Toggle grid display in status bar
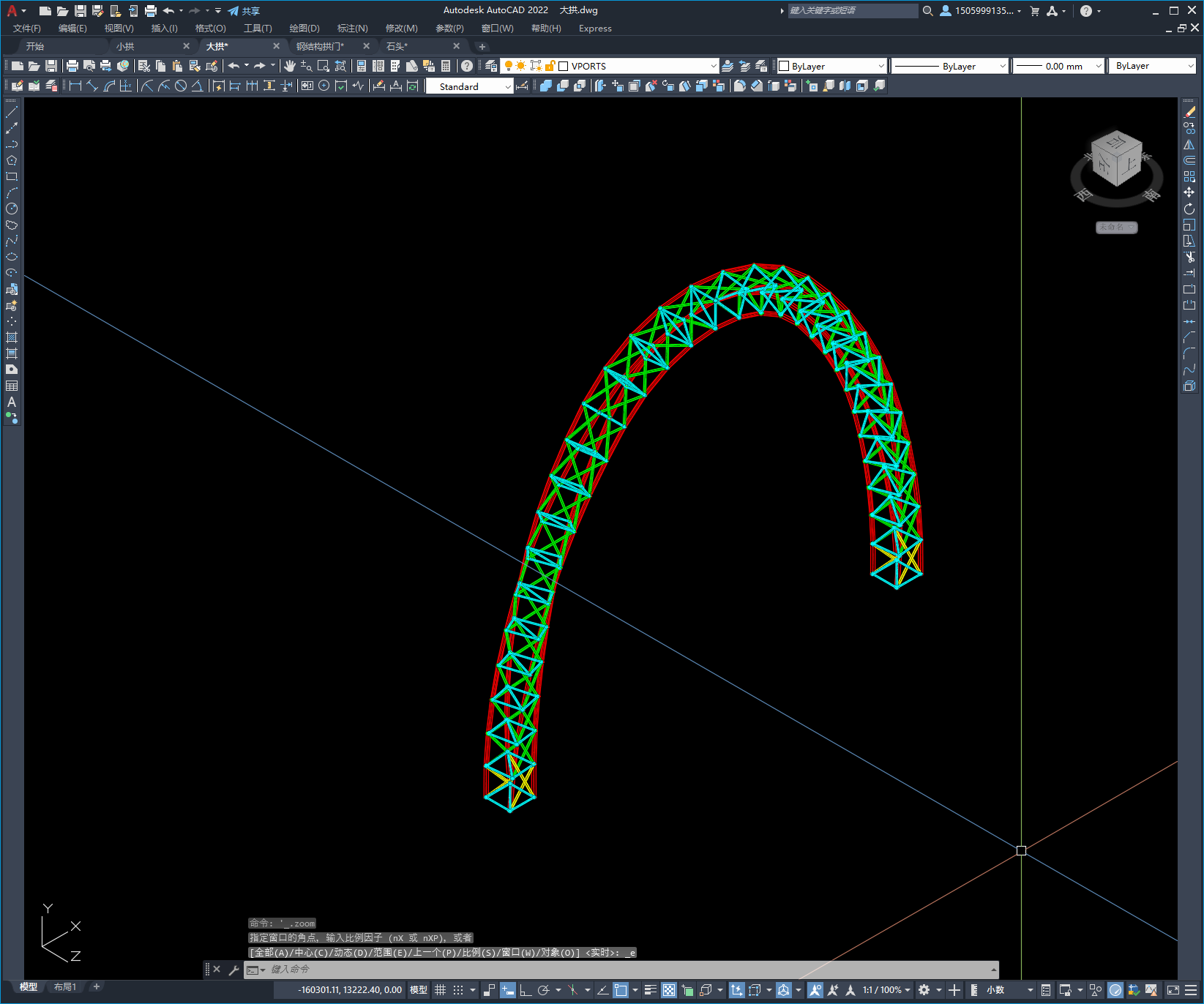Screen dimensions: 1204x1004 pyautogui.click(x=440, y=990)
